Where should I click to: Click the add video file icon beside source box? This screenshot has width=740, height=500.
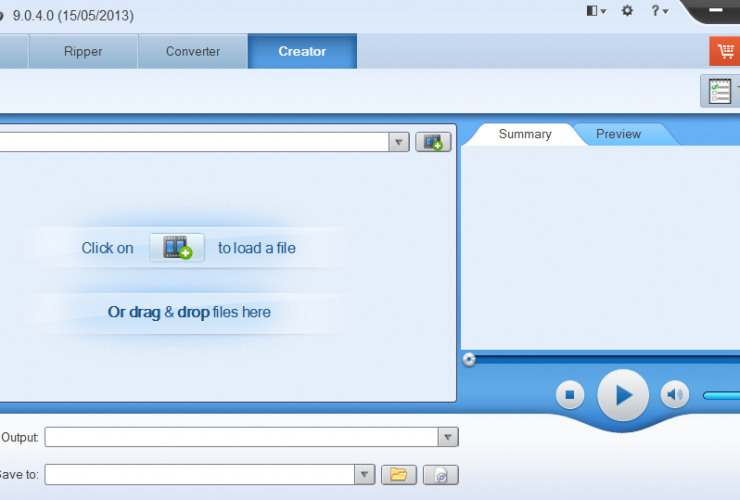(x=433, y=142)
